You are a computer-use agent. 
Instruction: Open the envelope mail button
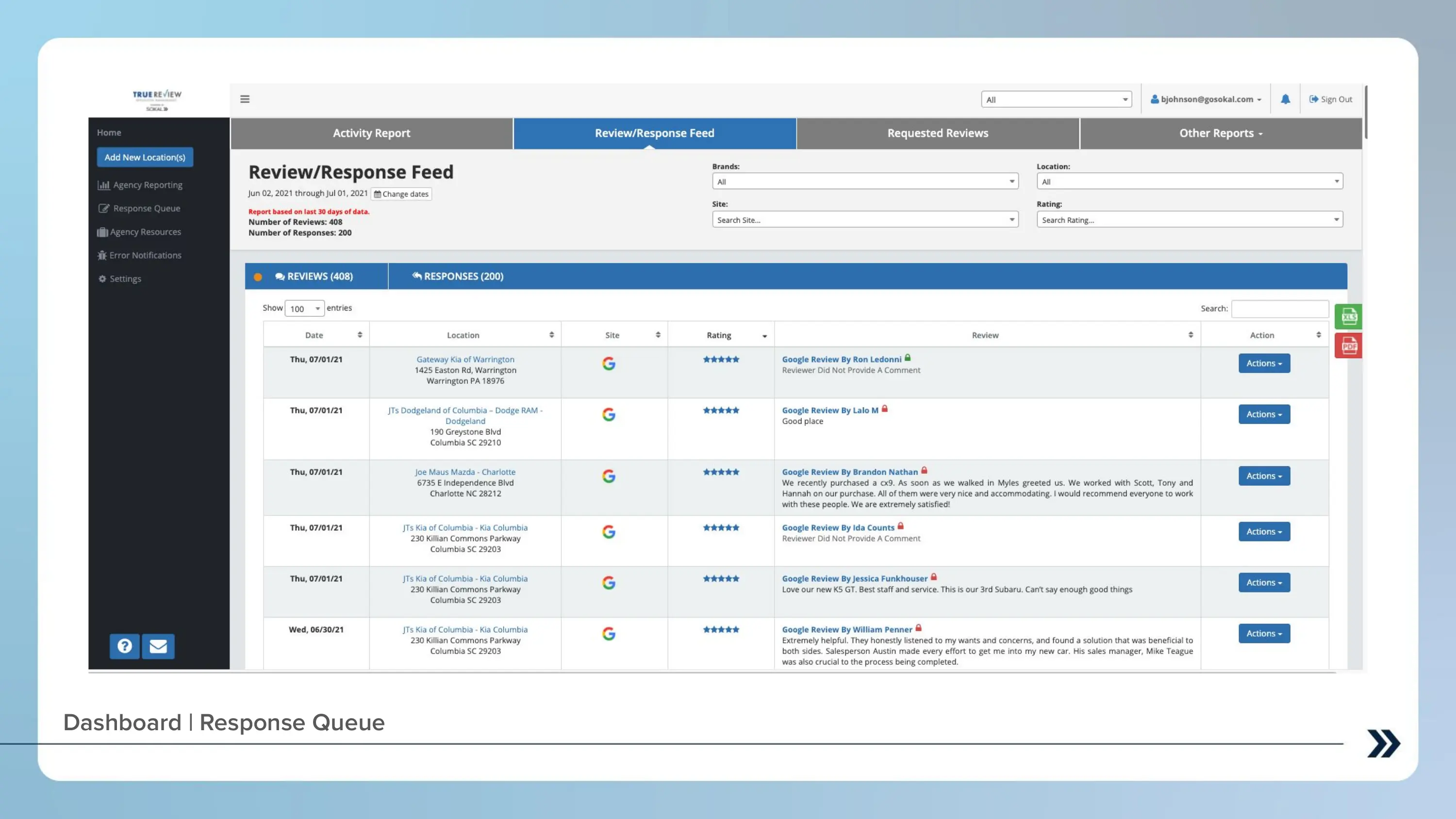click(x=158, y=646)
